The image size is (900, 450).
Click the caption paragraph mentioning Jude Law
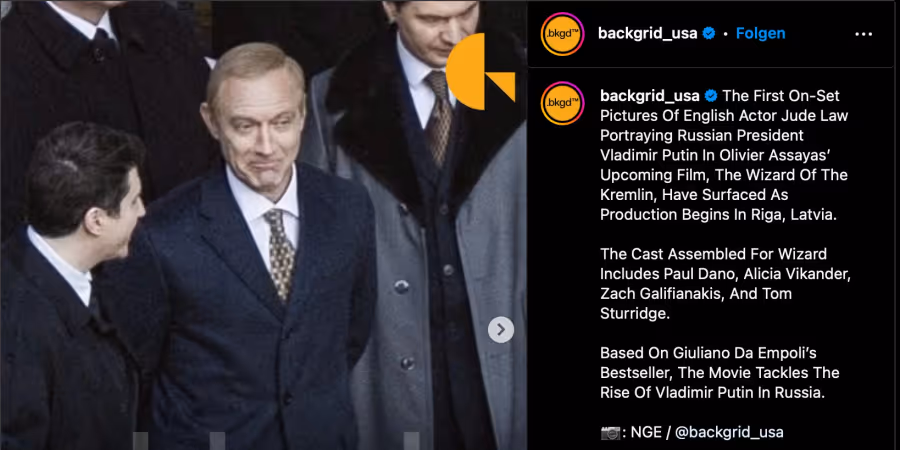click(724, 155)
